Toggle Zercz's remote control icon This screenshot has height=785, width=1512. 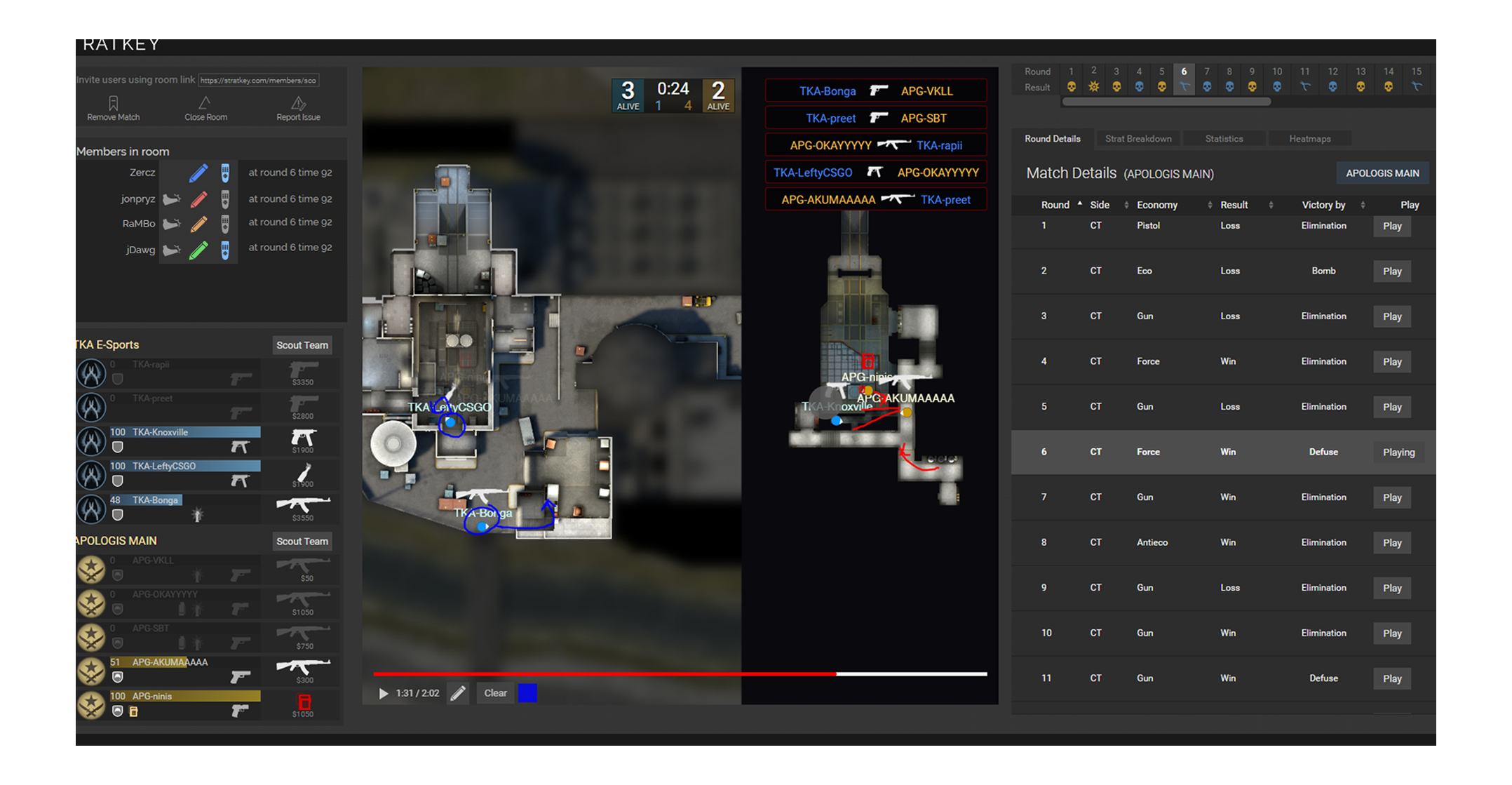pos(225,173)
